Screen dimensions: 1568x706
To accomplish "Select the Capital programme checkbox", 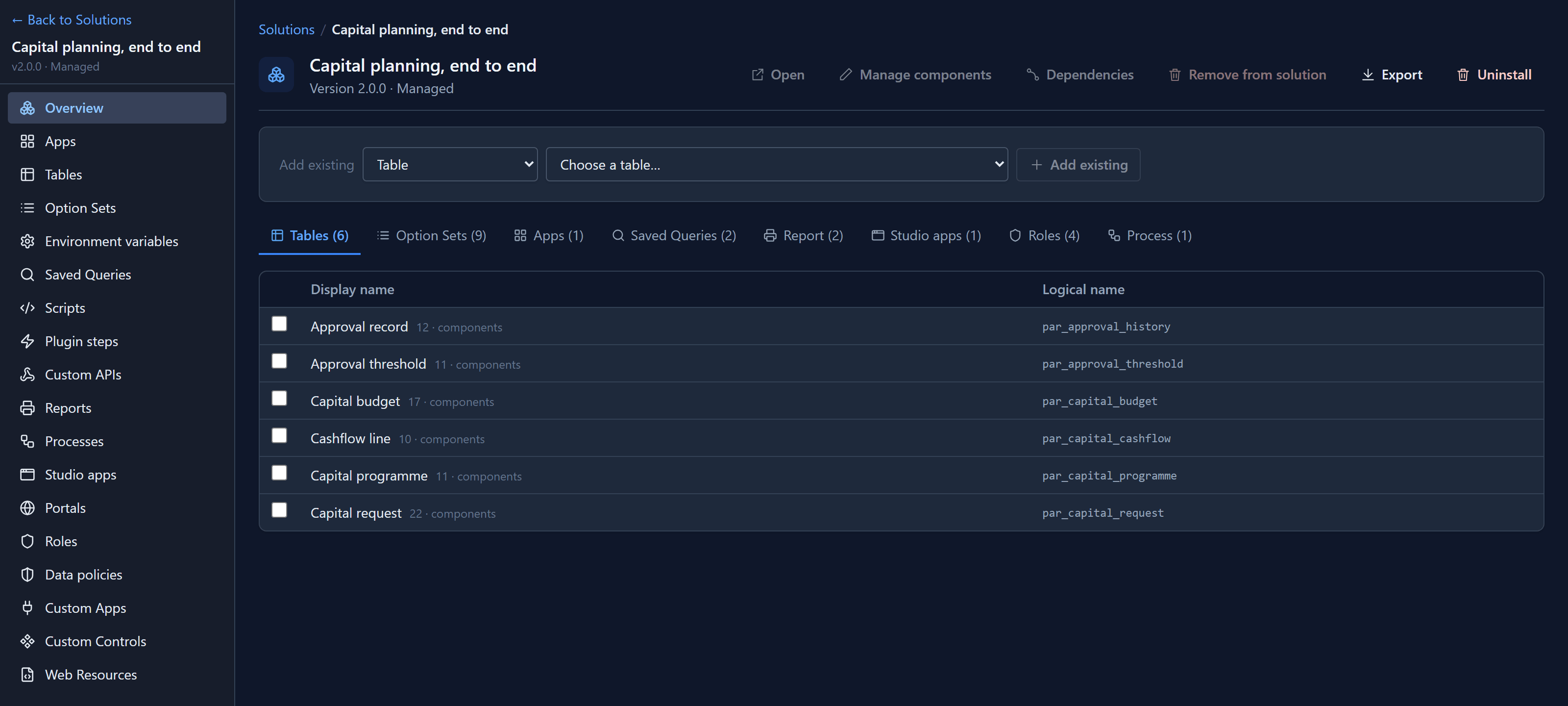I will point(279,473).
